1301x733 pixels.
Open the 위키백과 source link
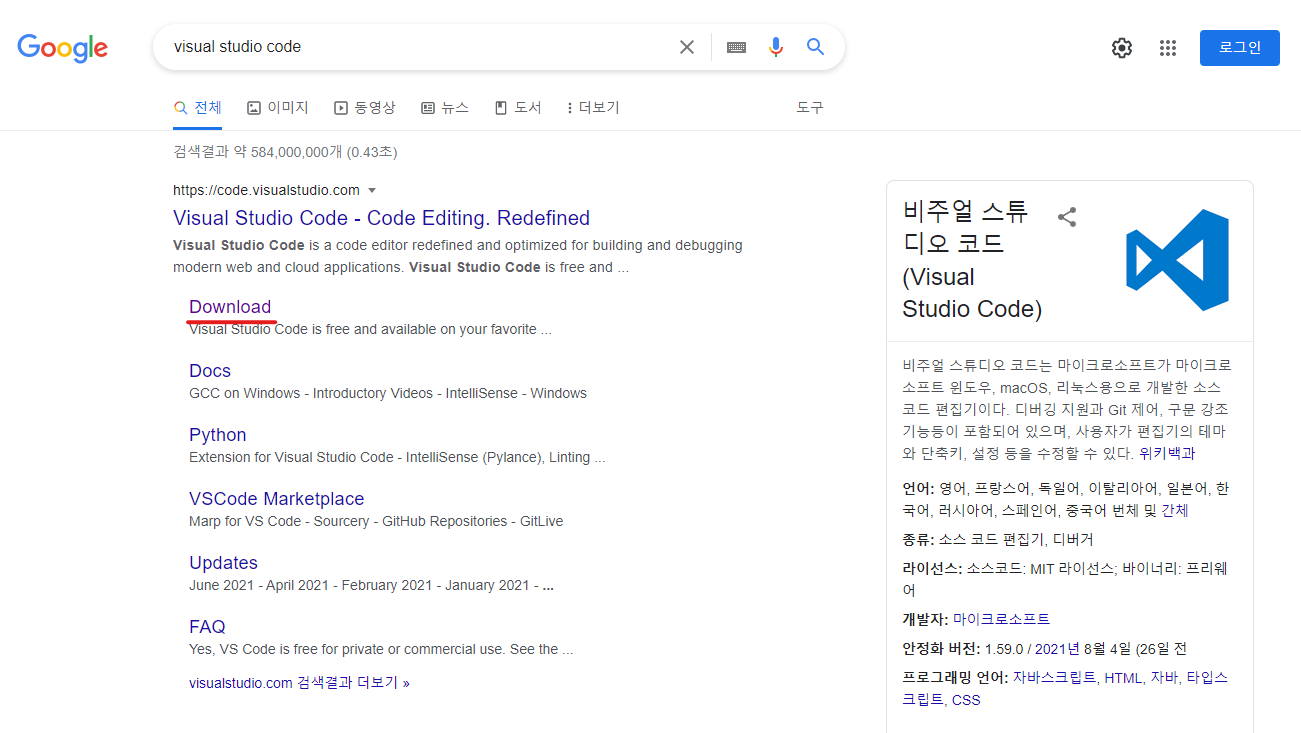tap(1167, 453)
